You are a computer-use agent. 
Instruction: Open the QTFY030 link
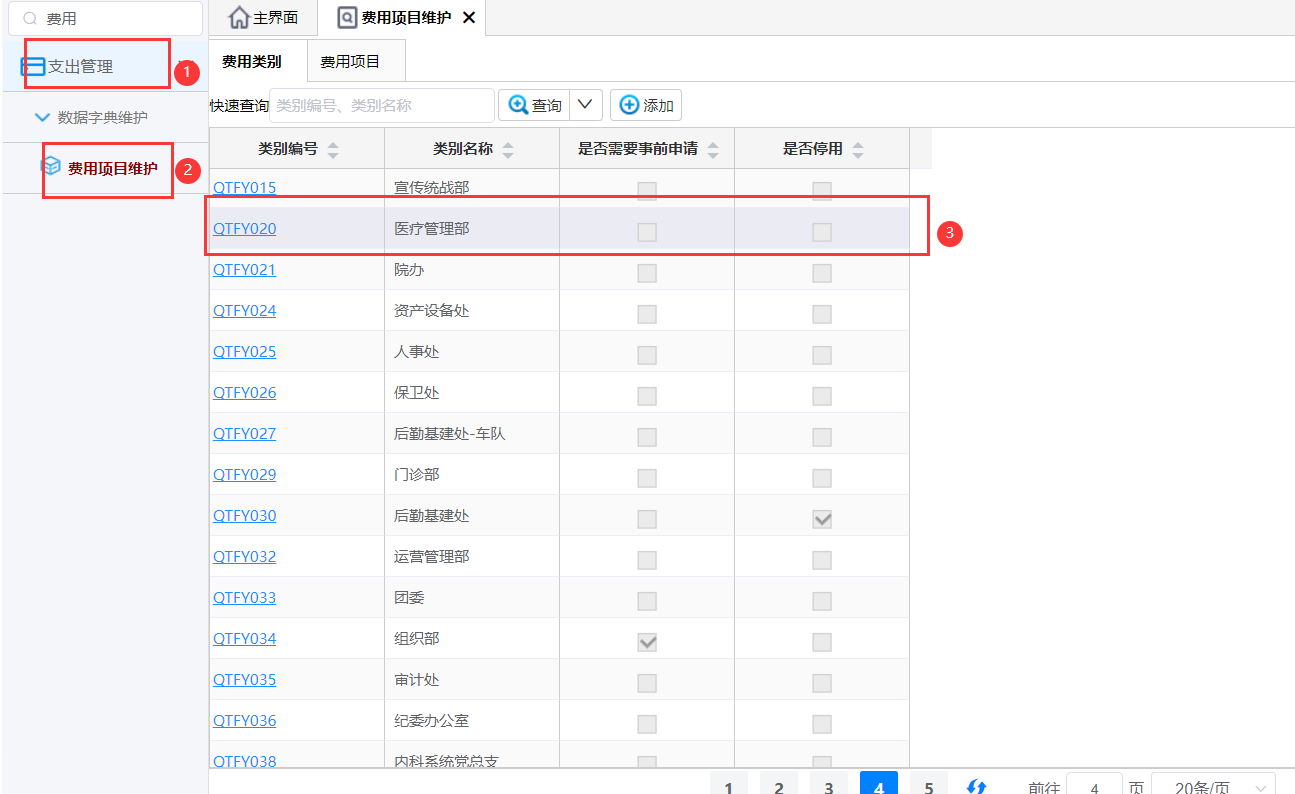pyautogui.click(x=244, y=516)
